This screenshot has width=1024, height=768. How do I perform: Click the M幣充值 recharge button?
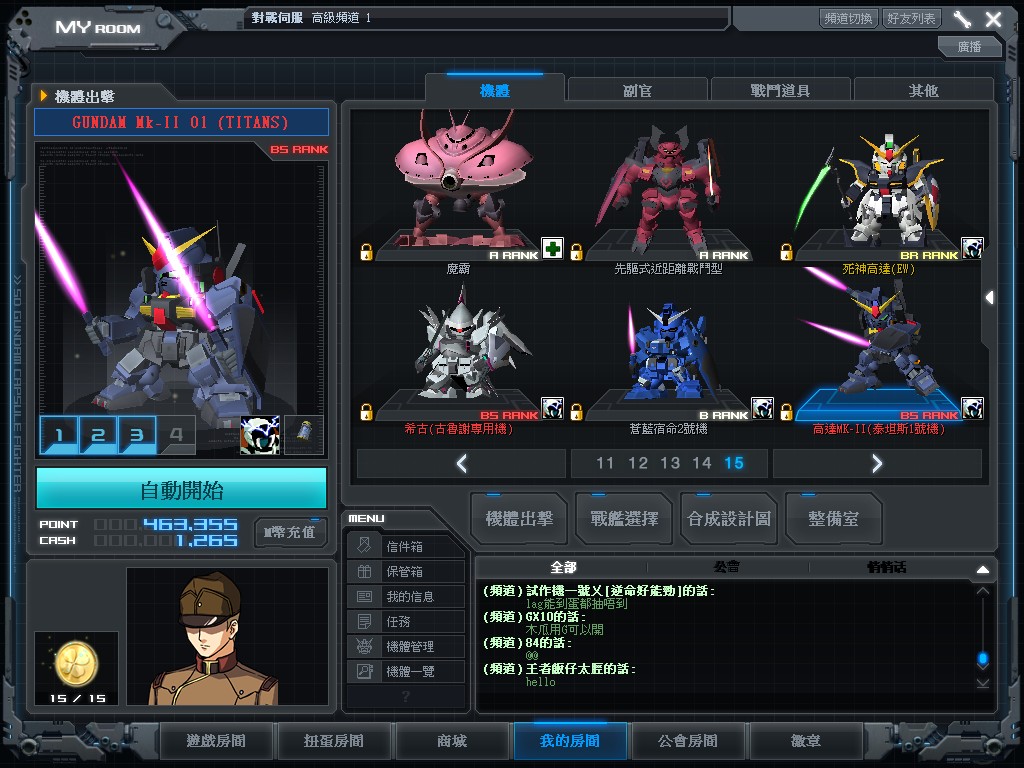[290, 532]
